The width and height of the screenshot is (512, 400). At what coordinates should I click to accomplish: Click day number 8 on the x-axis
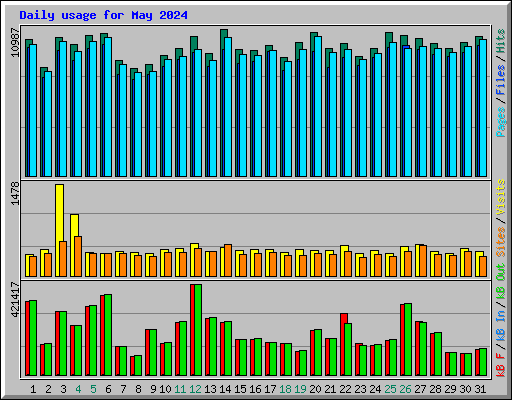click(x=138, y=389)
